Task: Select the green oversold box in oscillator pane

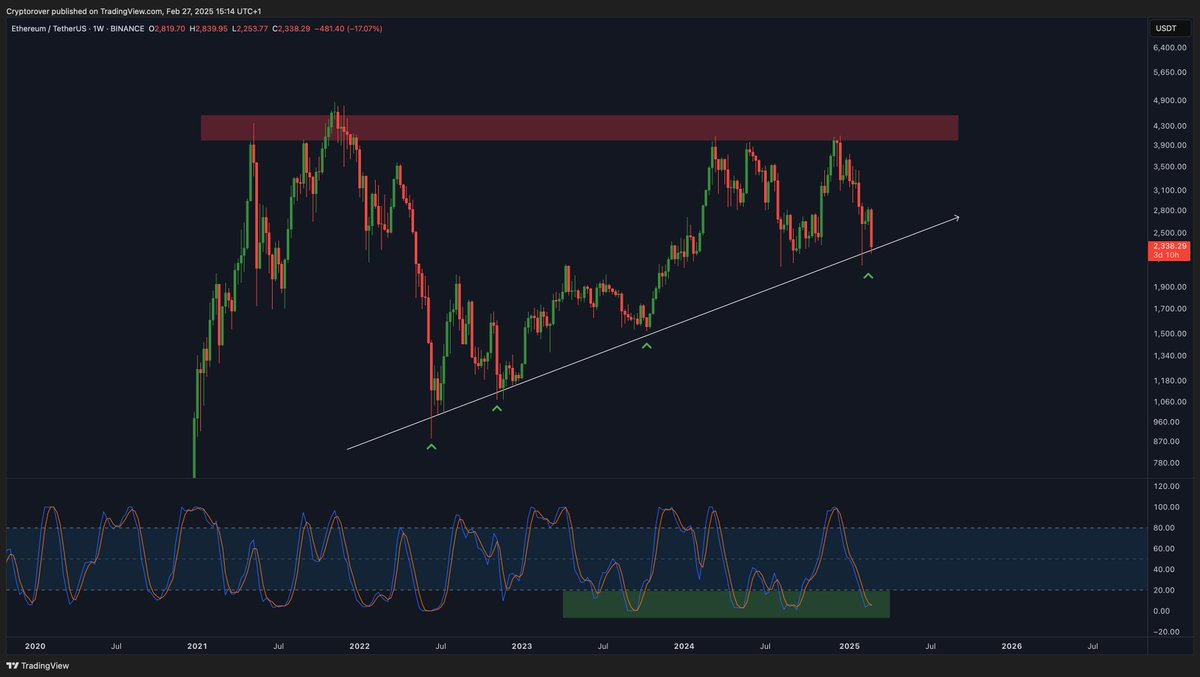Action: pos(725,603)
